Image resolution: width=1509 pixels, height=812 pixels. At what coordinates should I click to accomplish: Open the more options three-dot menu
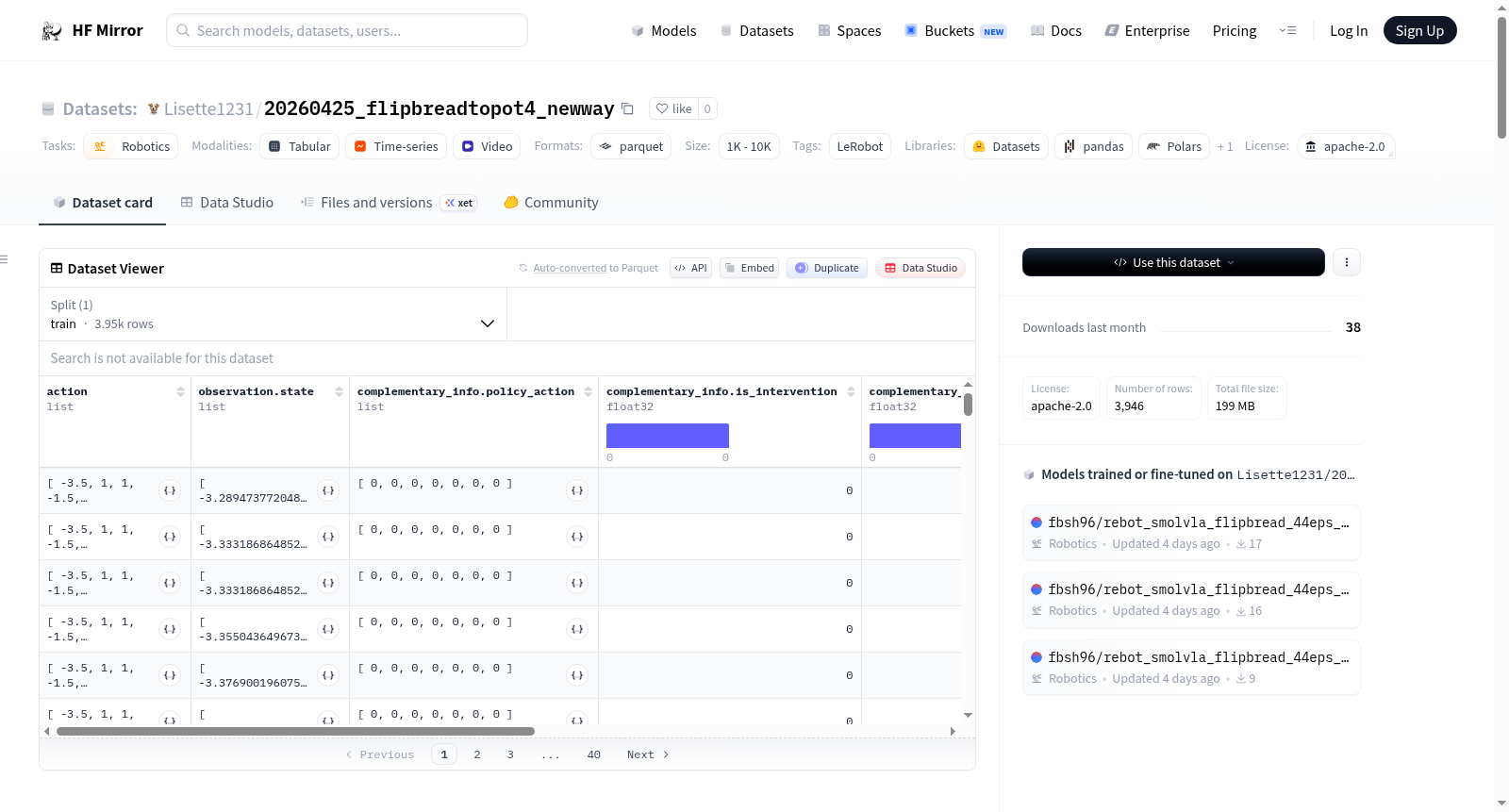coord(1347,262)
